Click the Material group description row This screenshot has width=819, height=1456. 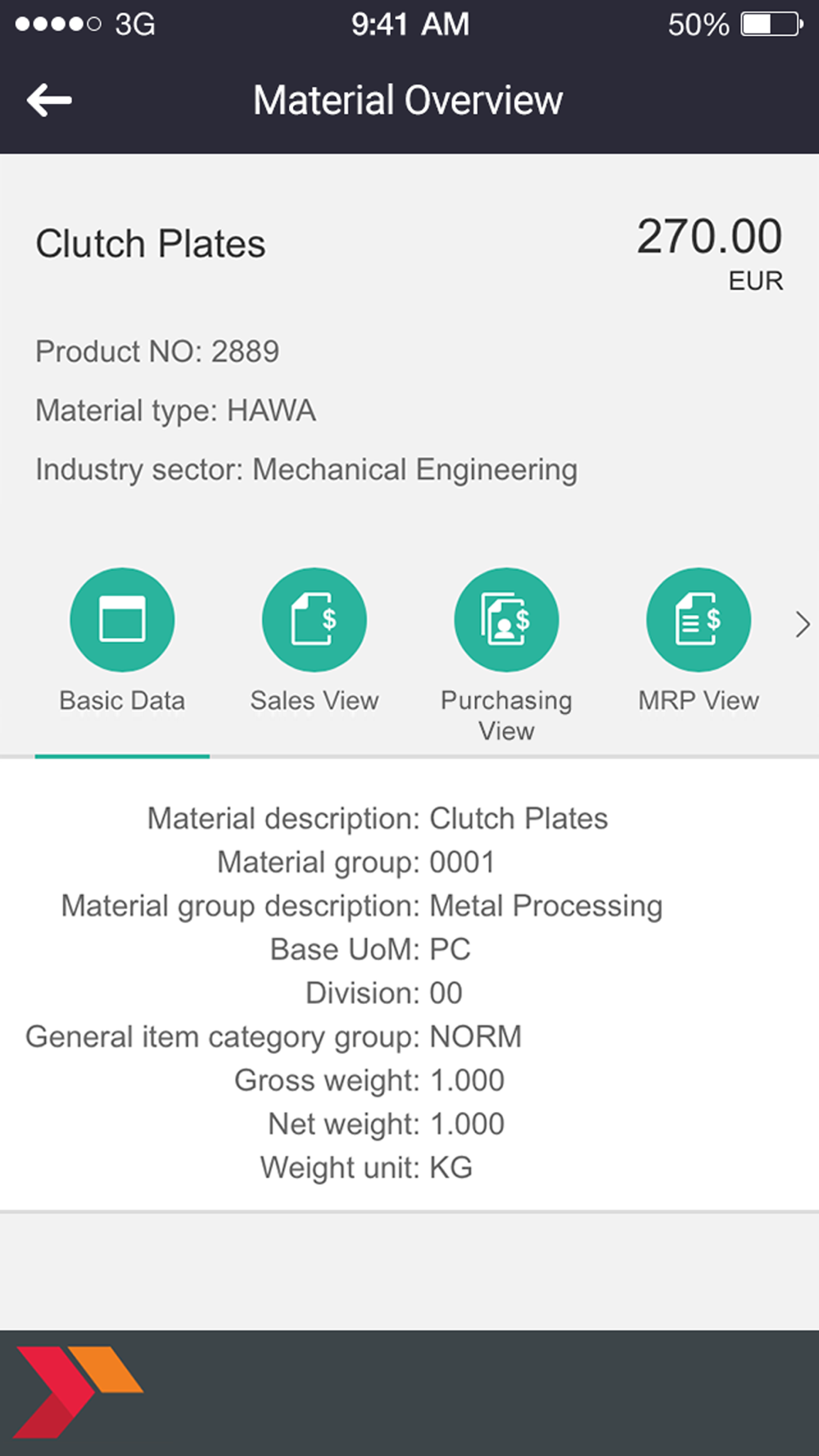362,907
